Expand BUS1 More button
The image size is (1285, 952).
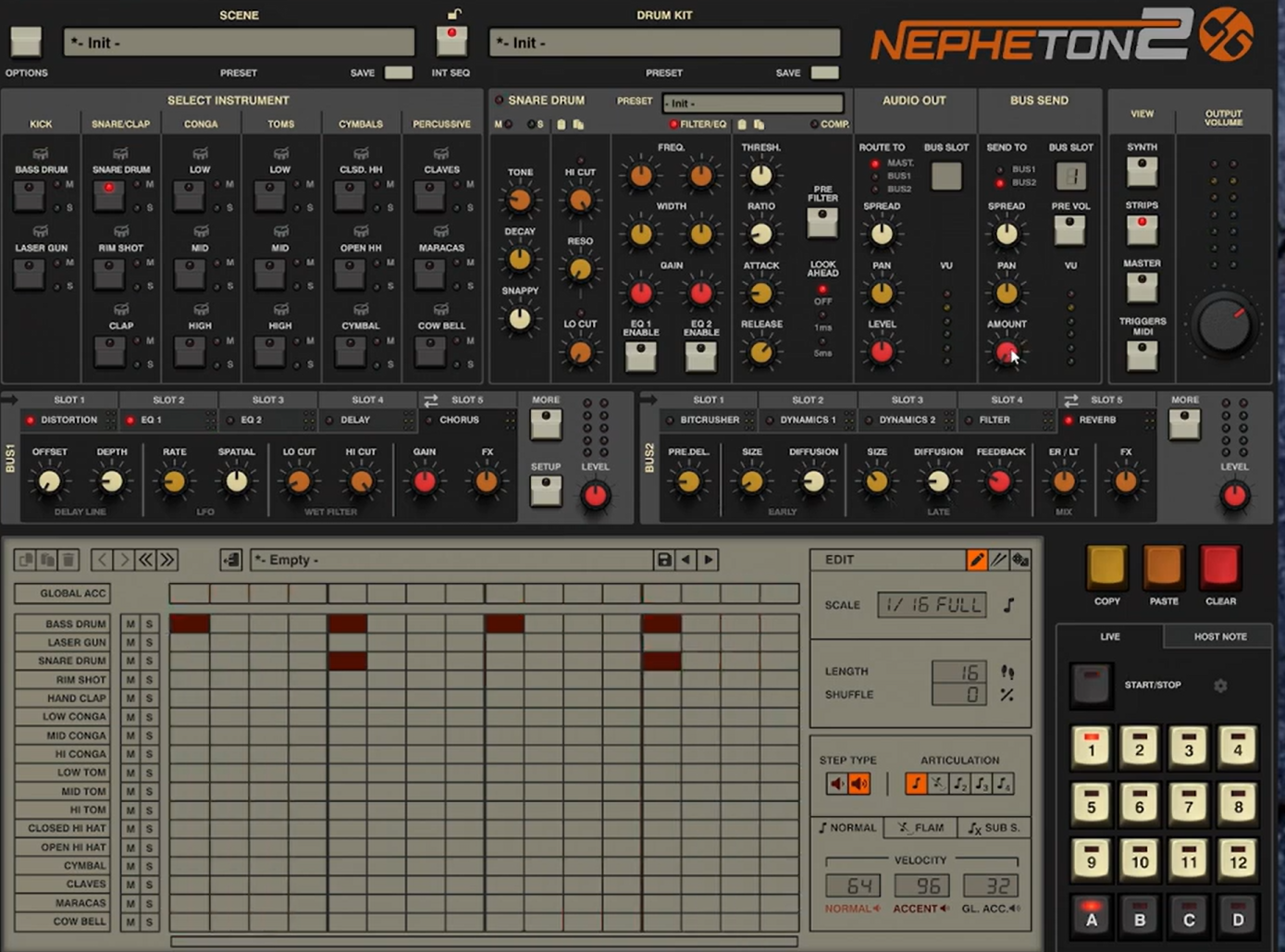pyautogui.click(x=546, y=424)
